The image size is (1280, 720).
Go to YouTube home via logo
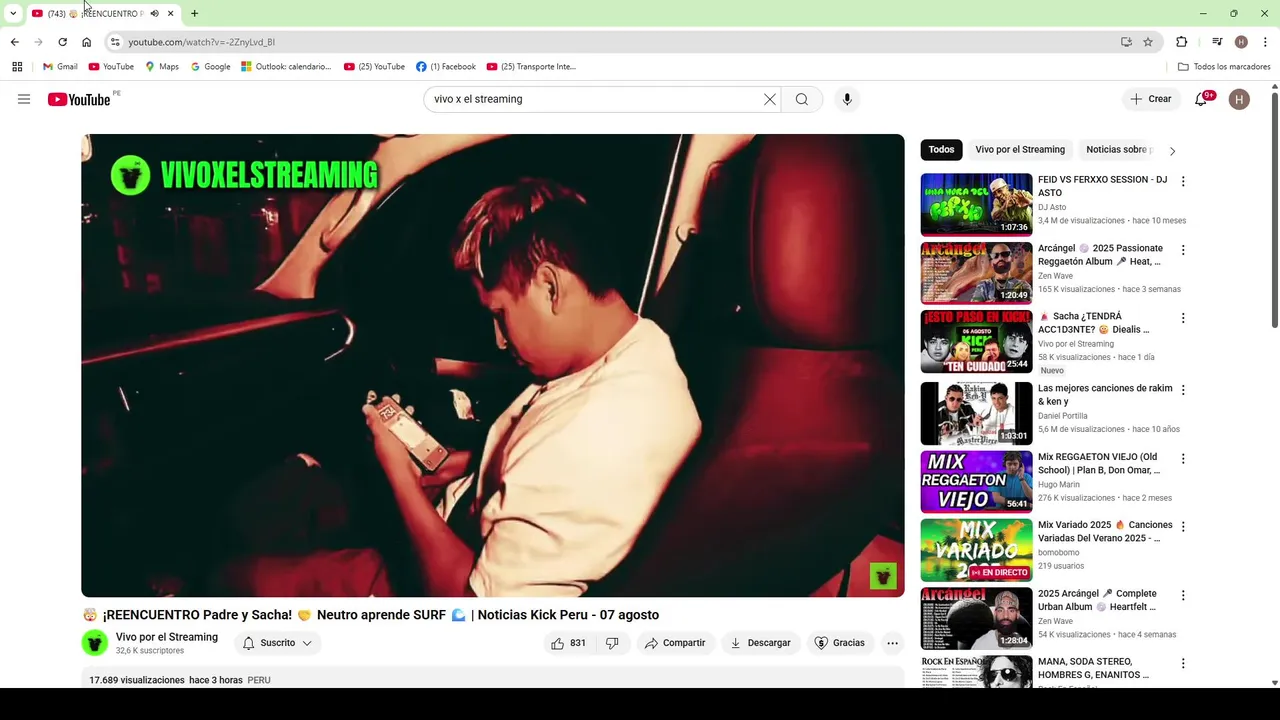(79, 99)
